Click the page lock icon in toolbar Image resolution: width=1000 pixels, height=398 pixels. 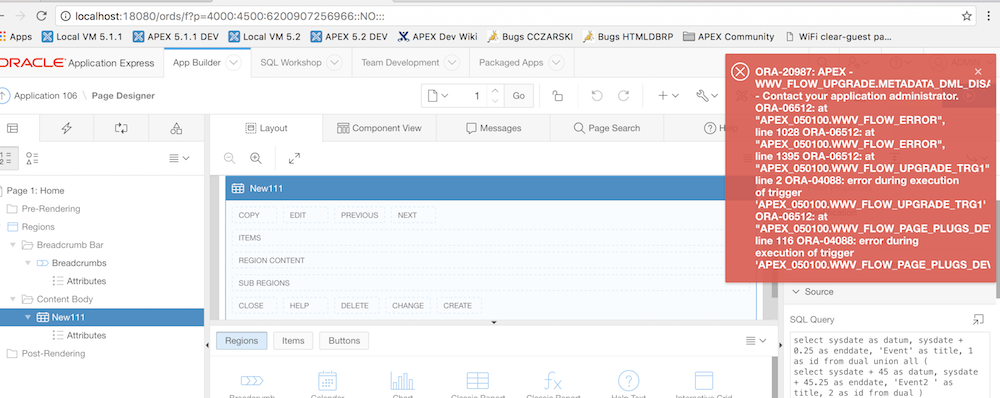pyautogui.click(x=557, y=96)
